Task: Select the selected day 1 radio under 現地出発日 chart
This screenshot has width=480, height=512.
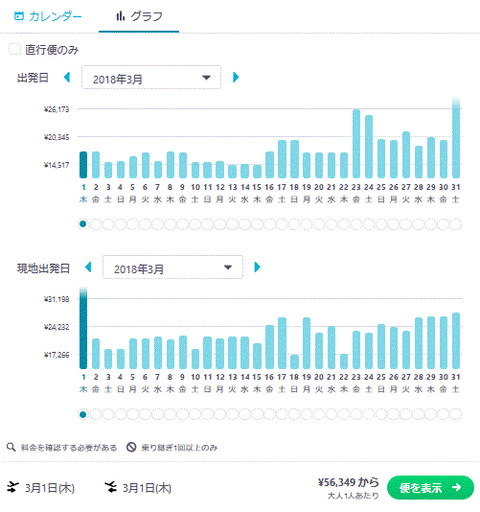Action: (x=83, y=414)
